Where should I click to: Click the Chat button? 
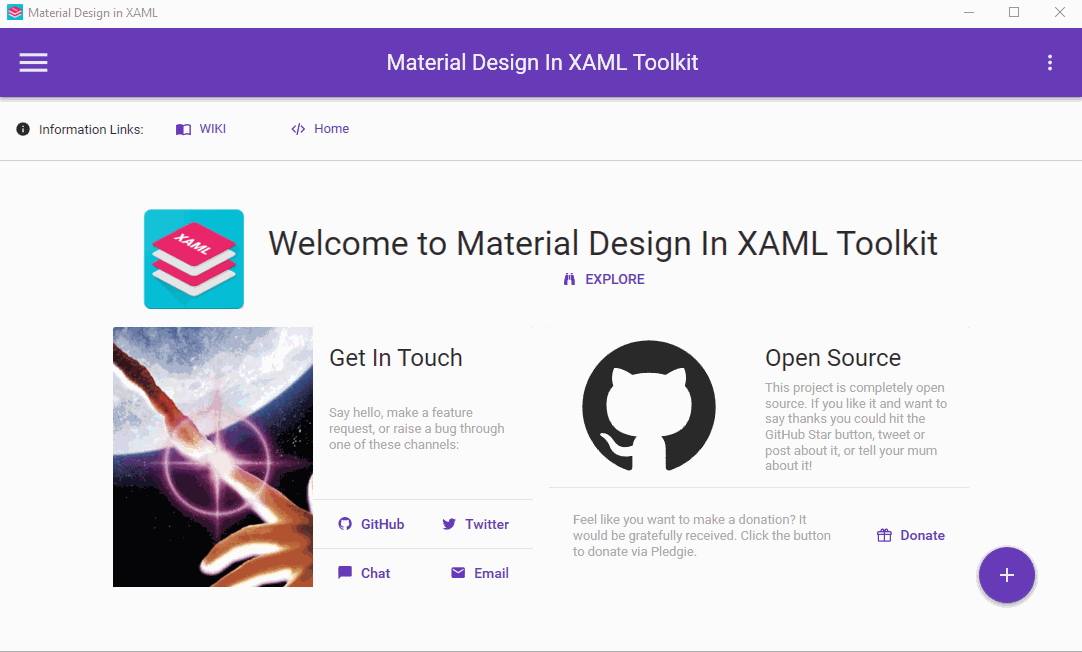point(364,573)
